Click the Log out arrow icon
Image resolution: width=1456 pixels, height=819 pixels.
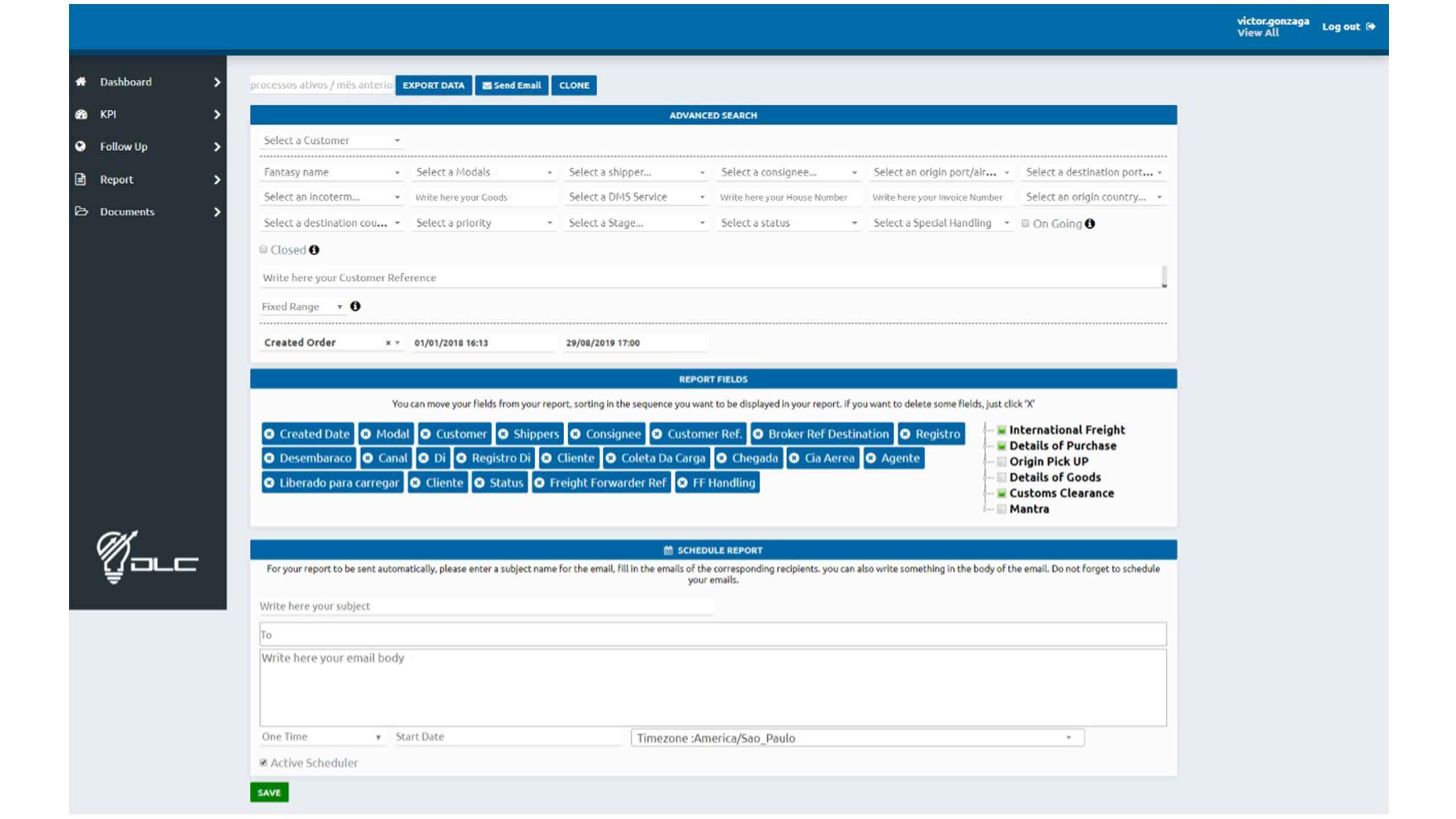[1371, 26]
